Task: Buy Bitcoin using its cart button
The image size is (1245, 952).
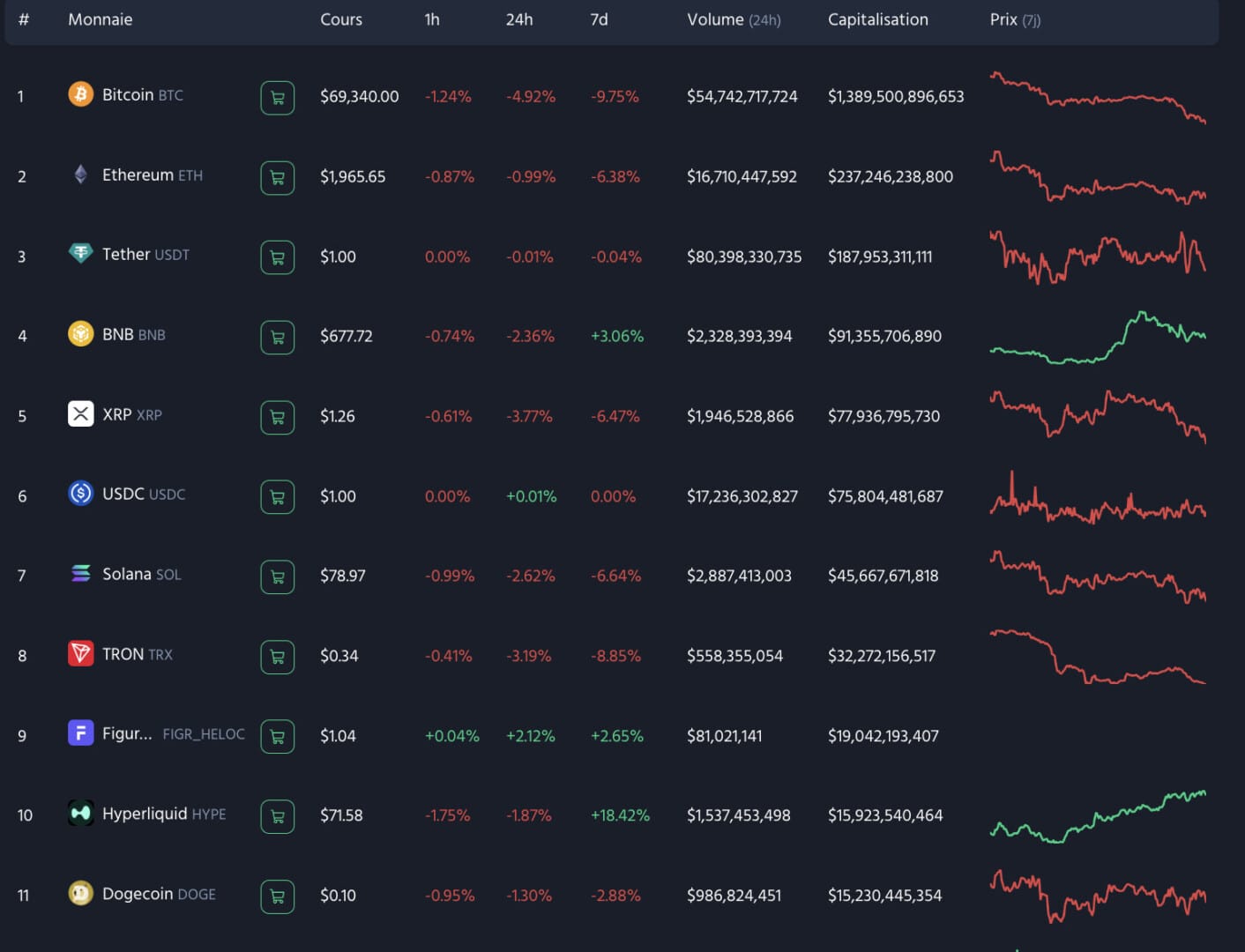Action: pyautogui.click(x=277, y=98)
